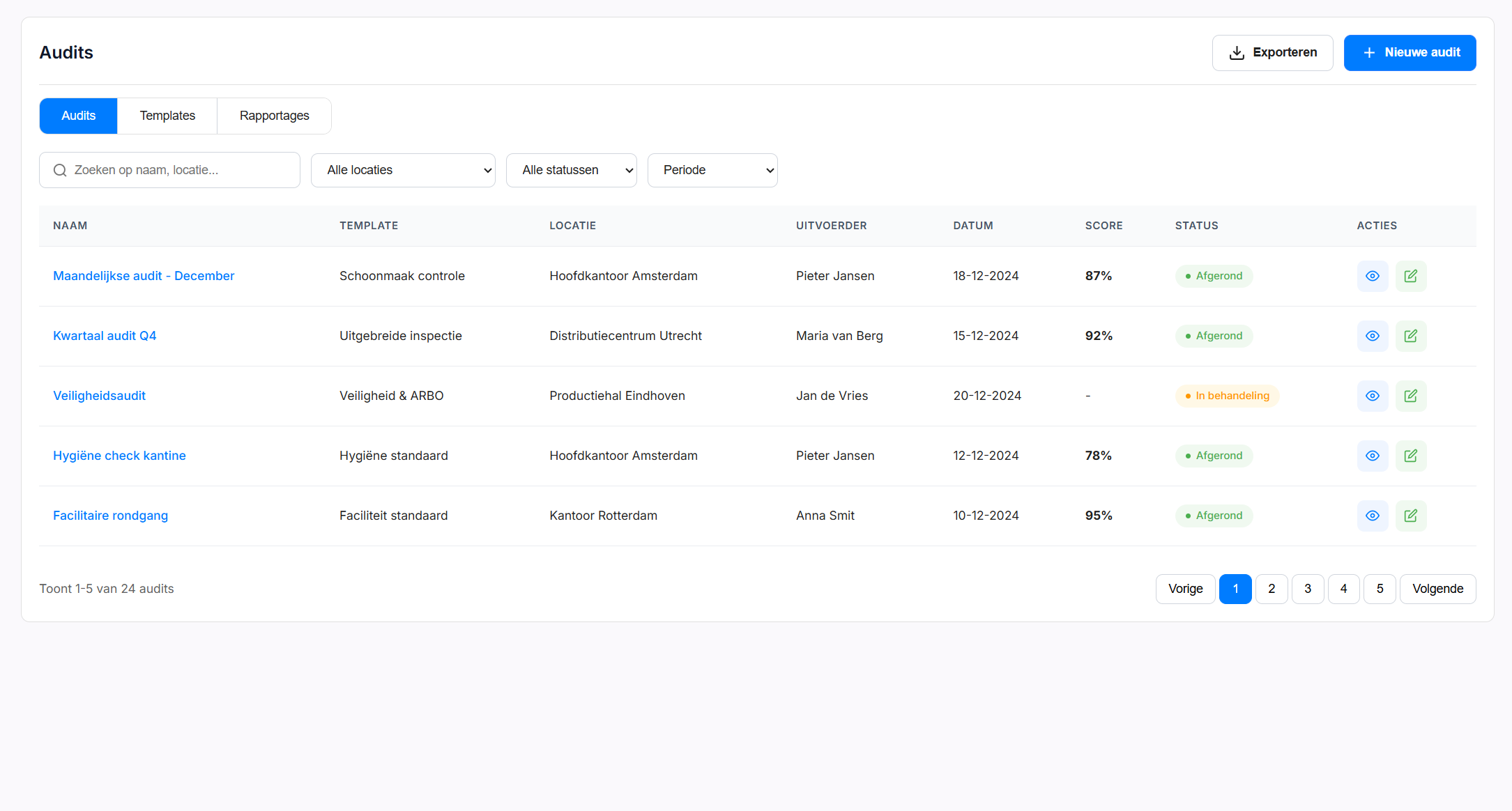
Task: Open the Rapportages tab
Action: pyautogui.click(x=274, y=116)
